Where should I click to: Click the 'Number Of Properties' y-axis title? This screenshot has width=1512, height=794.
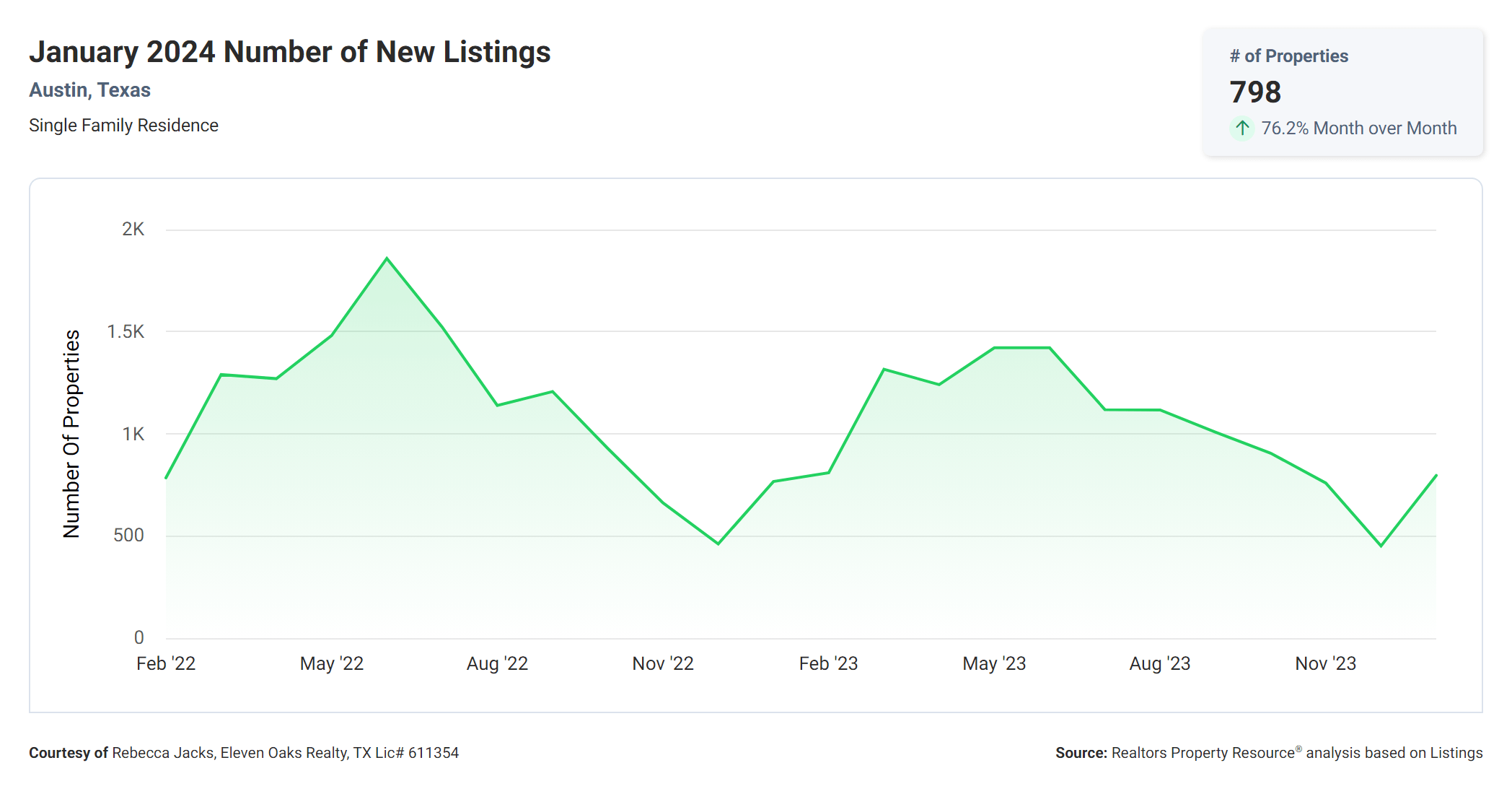click(71, 434)
